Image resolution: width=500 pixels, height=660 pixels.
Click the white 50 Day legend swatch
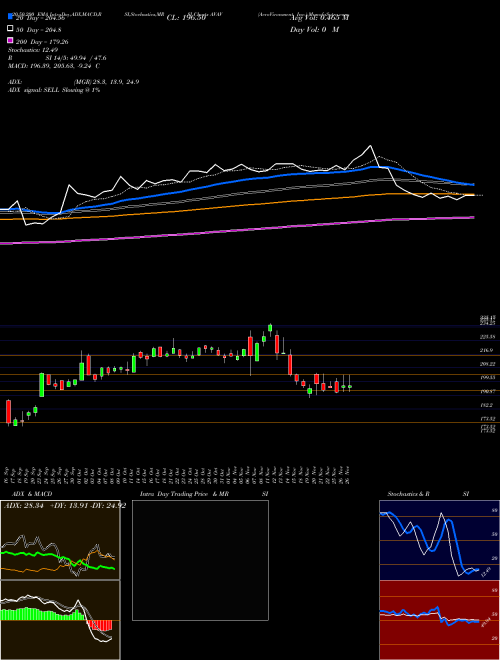[x=10, y=28]
